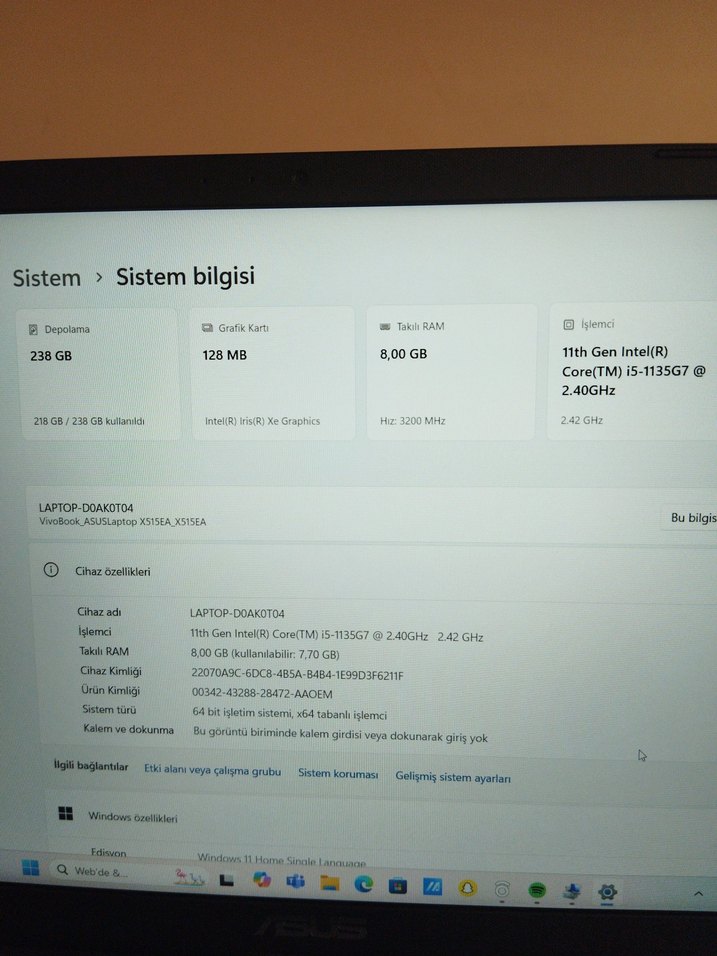Open the Takılı RAM card
Viewport: 717px width, 956px height.
[x=451, y=372]
